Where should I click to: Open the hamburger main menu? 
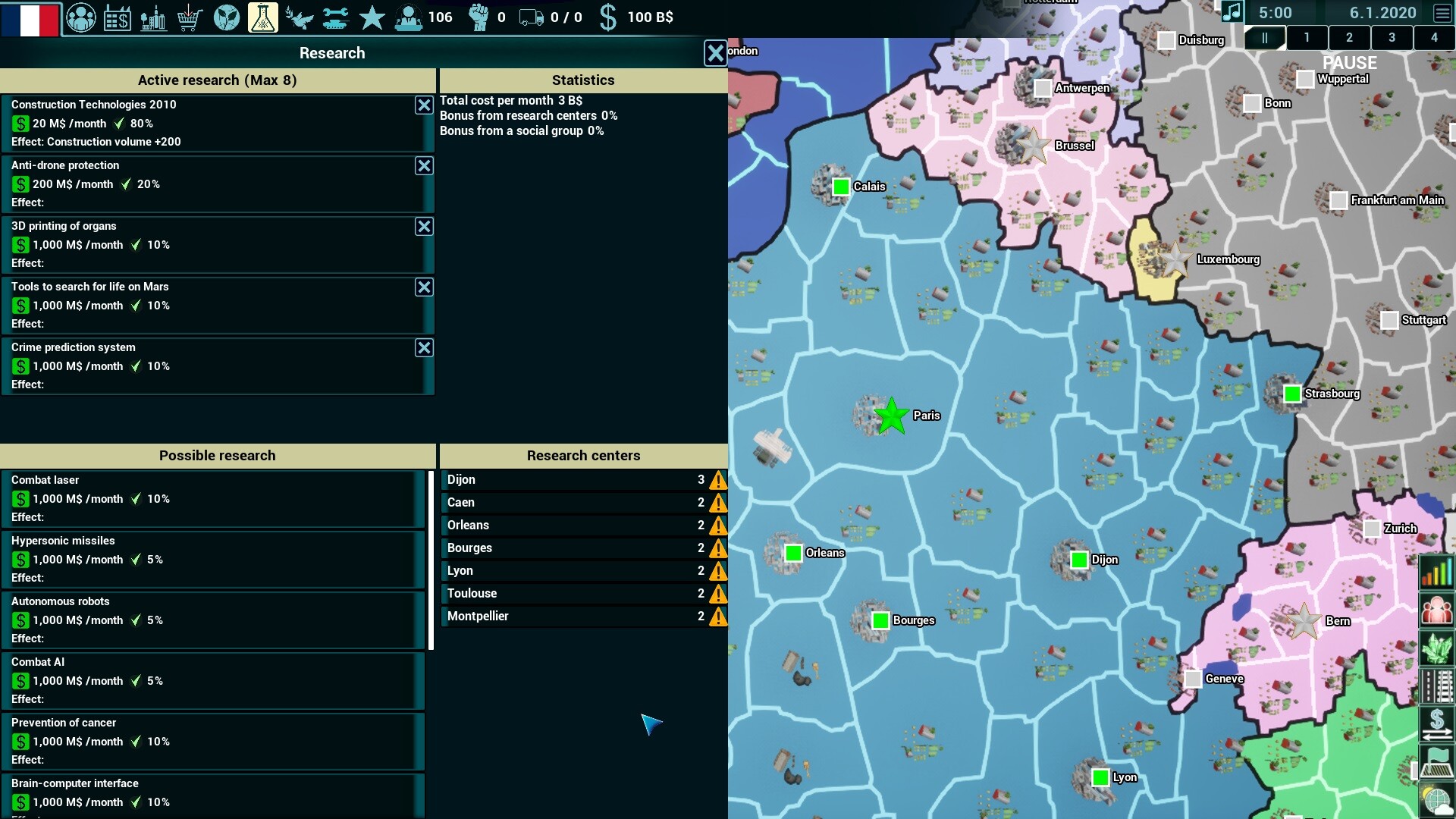(1443, 13)
